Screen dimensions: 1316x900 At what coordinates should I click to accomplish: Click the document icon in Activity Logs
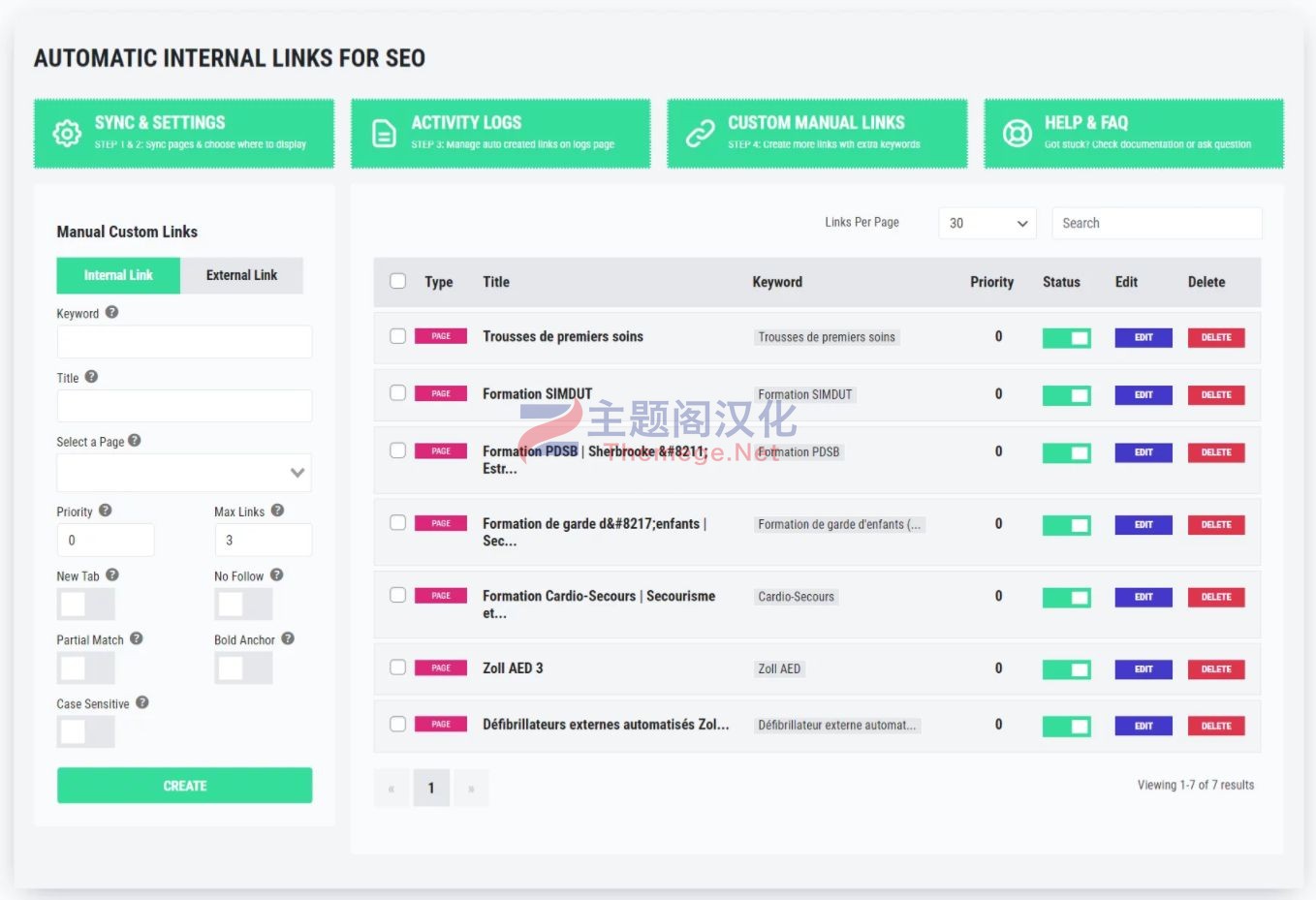(384, 134)
